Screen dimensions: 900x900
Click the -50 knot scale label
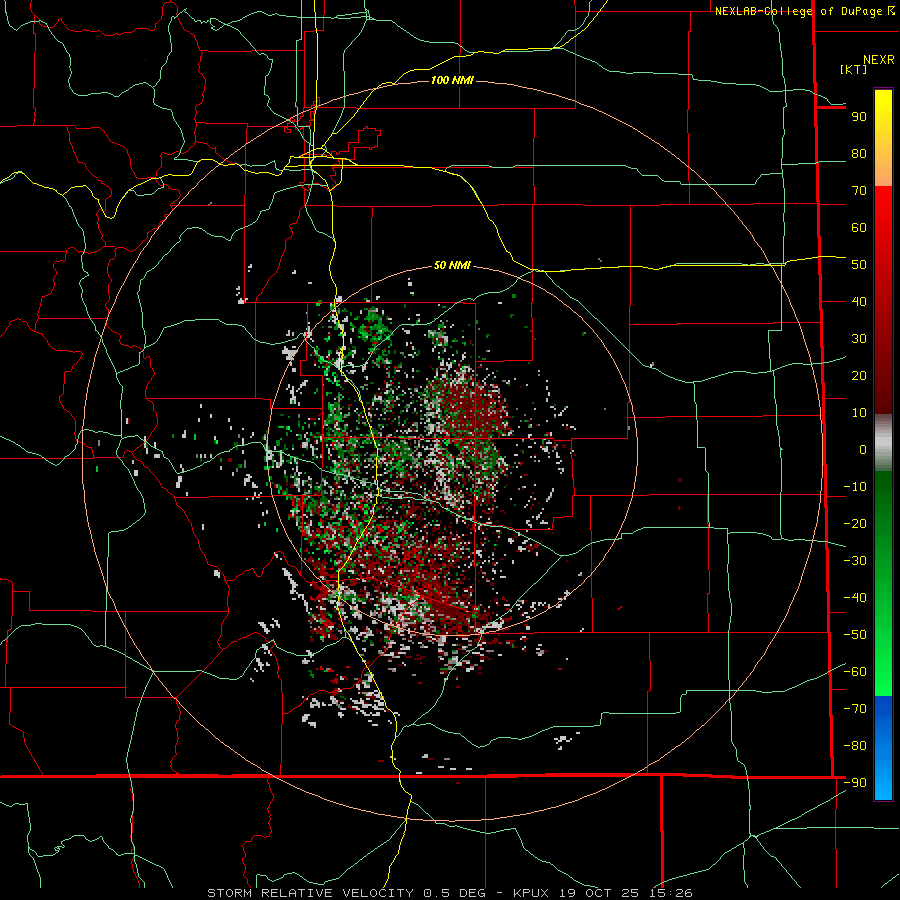[x=855, y=635]
